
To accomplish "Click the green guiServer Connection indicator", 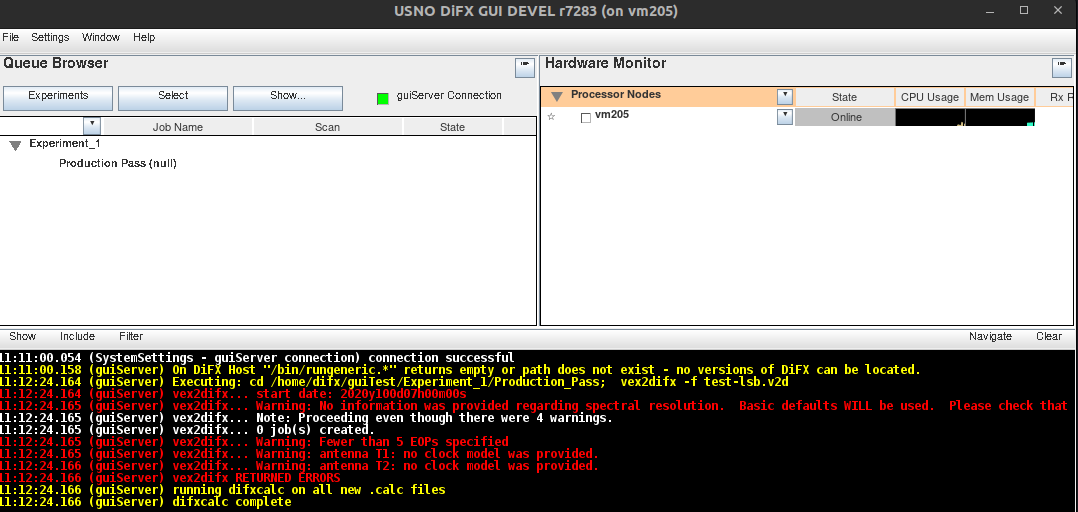I will 382,98.
